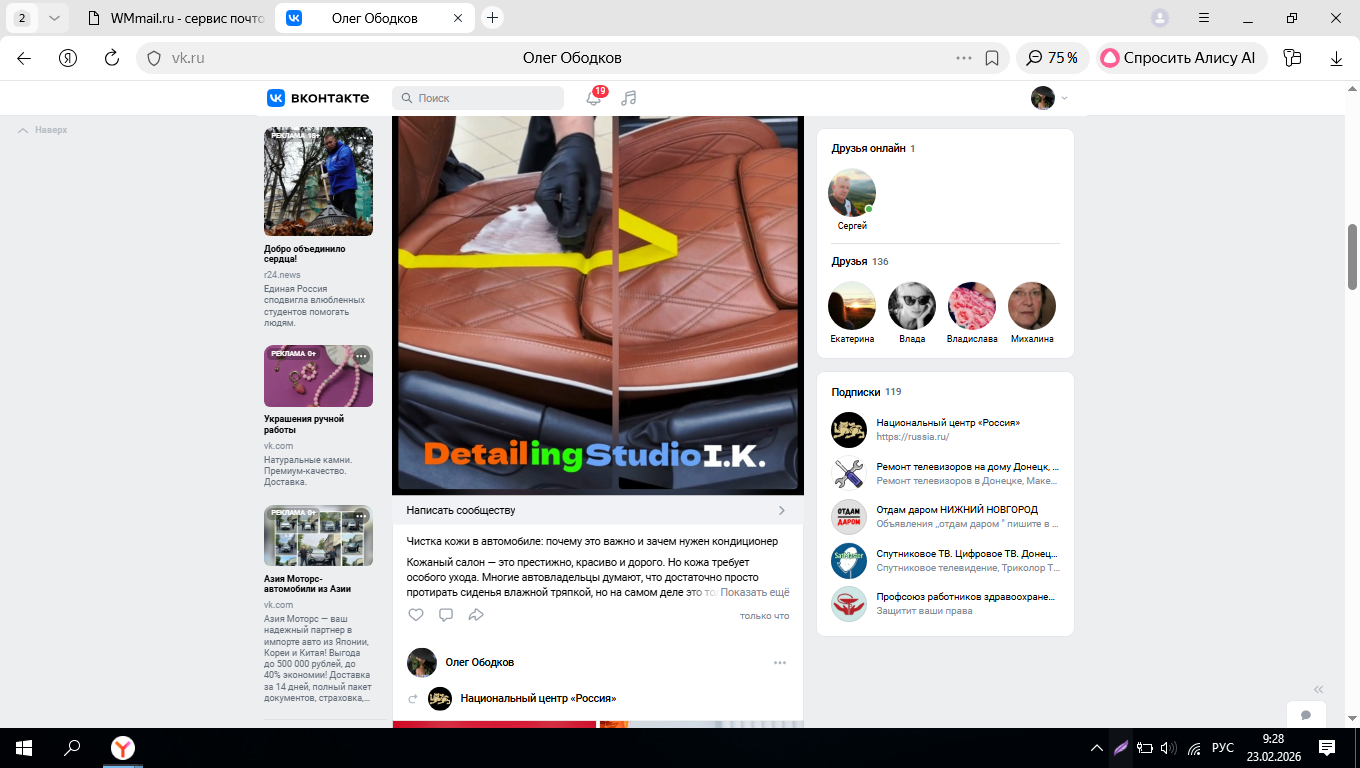This screenshot has width=1360, height=768.
Task: Expand the VK profile menu chevron
Action: pyautogui.click(x=1064, y=98)
